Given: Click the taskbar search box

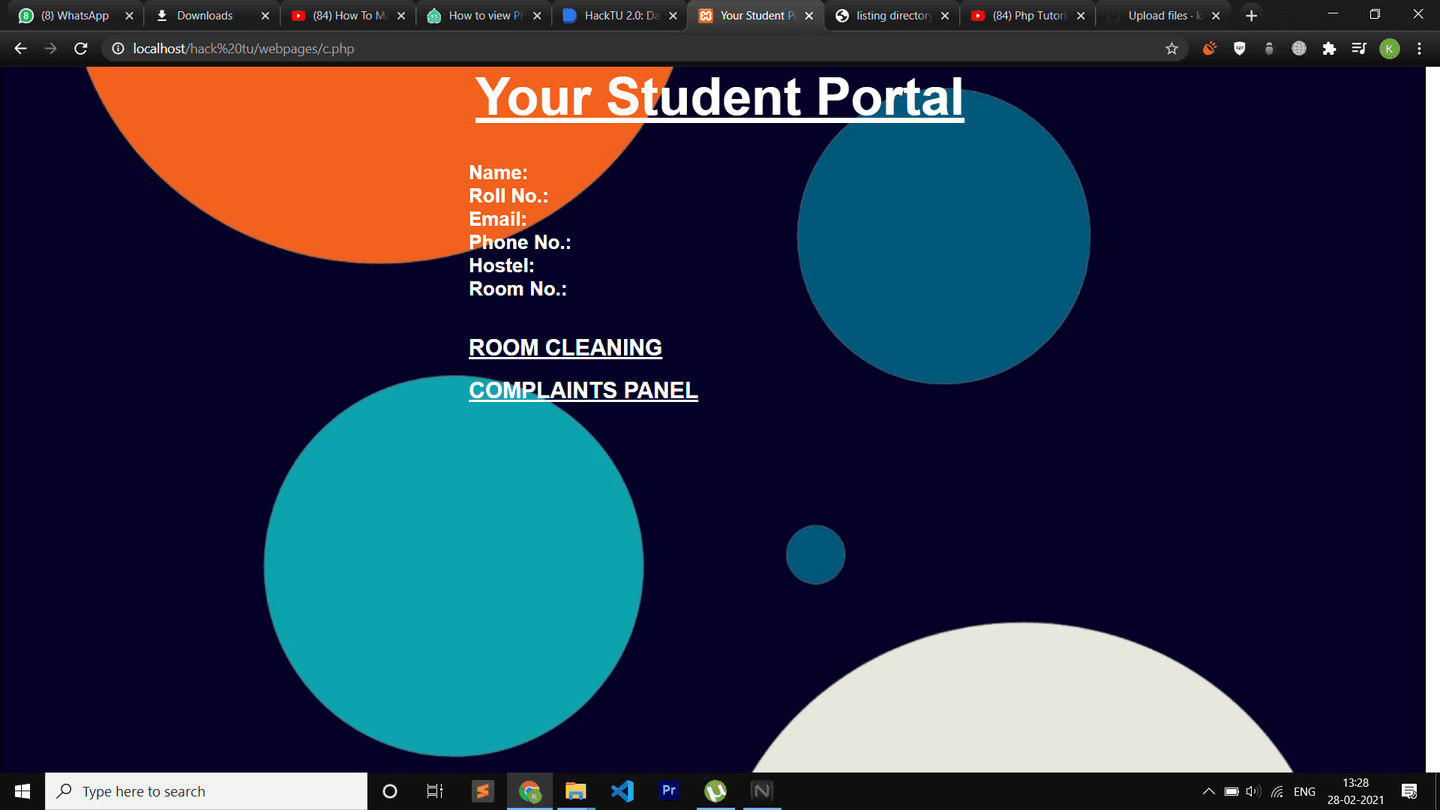Looking at the screenshot, I should click(206, 791).
